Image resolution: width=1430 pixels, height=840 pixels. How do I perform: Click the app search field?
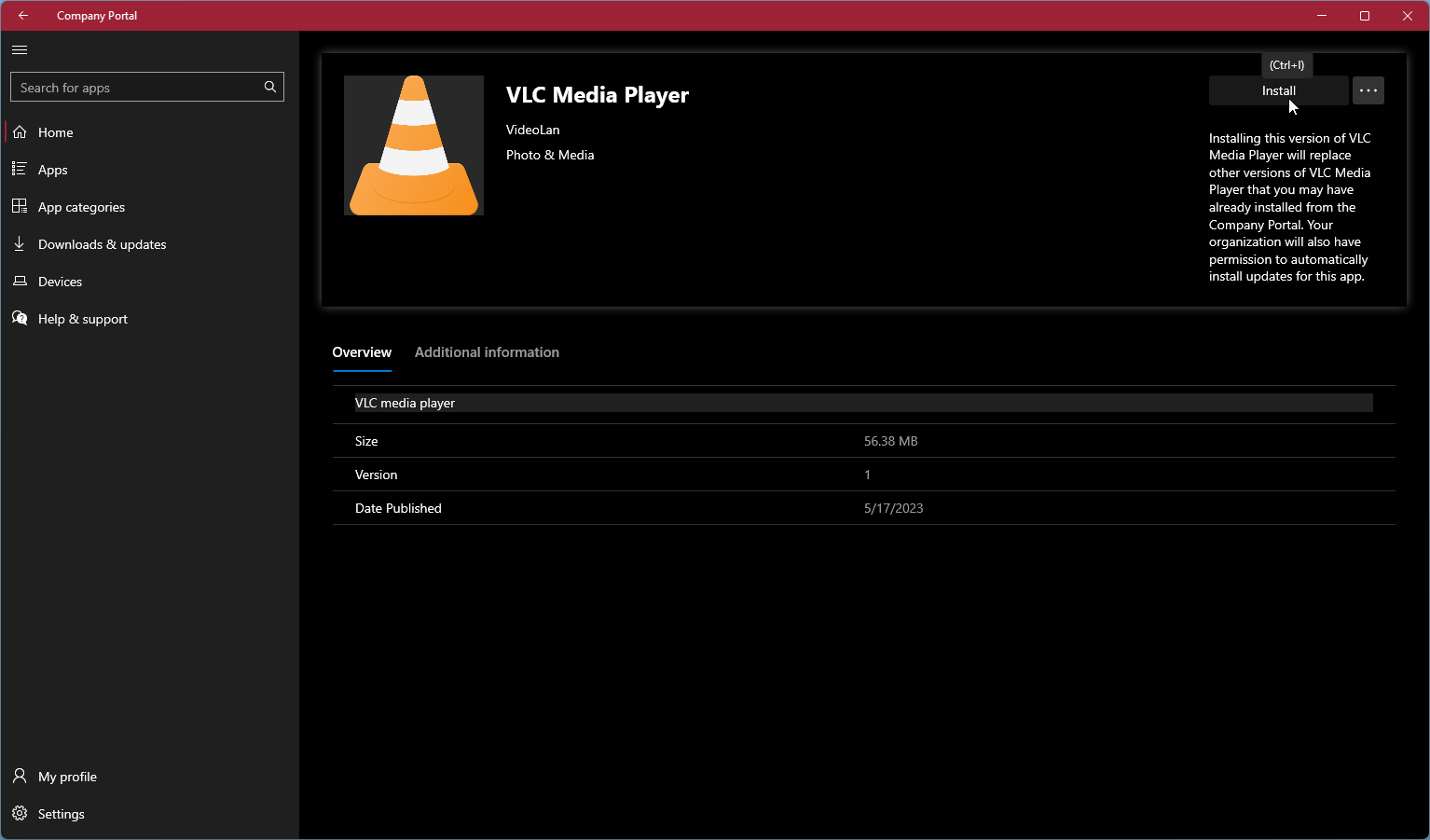pyautogui.click(x=131, y=87)
